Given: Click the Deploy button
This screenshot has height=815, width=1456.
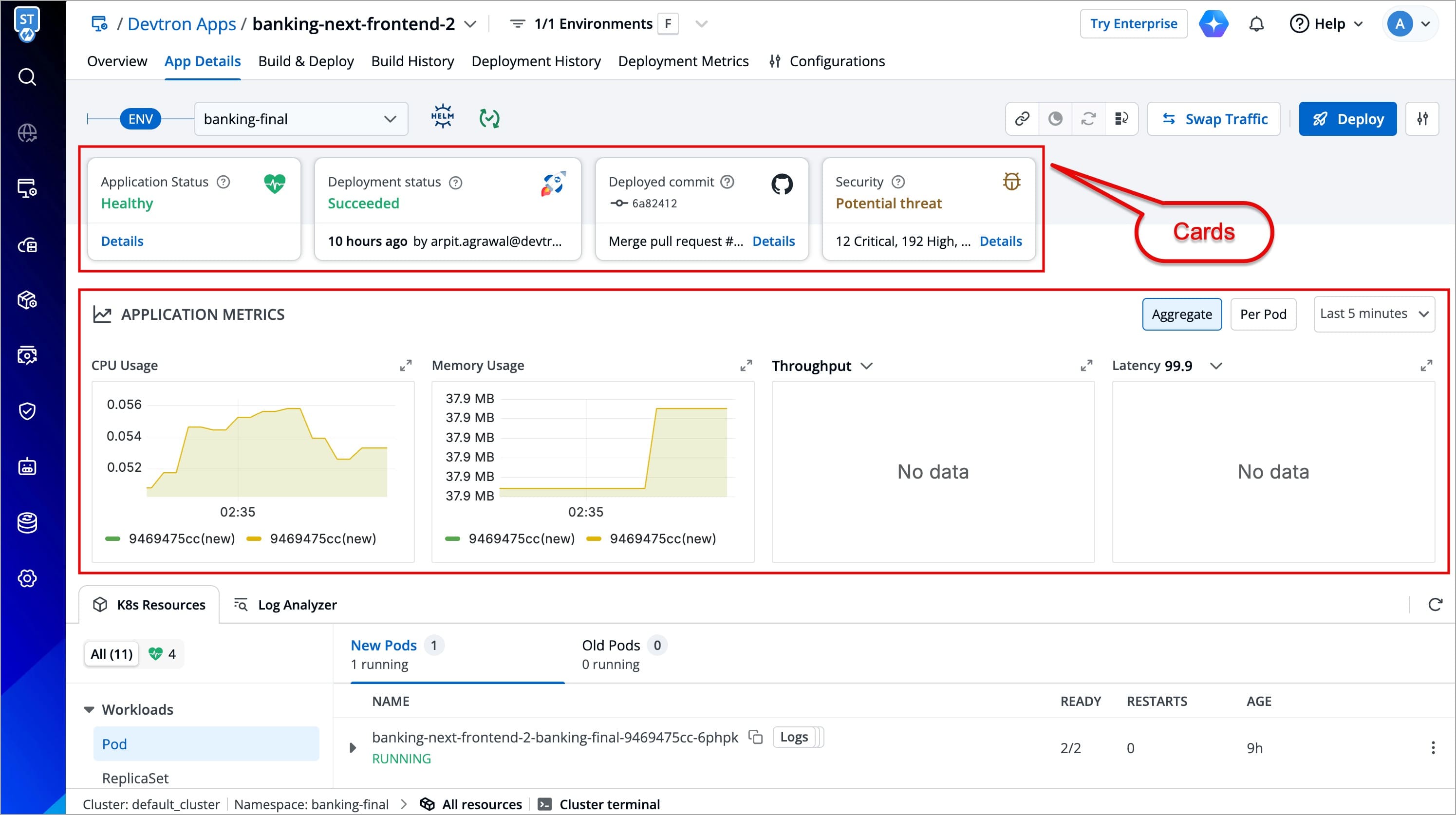Looking at the screenshot, I should click(1347, 119).
